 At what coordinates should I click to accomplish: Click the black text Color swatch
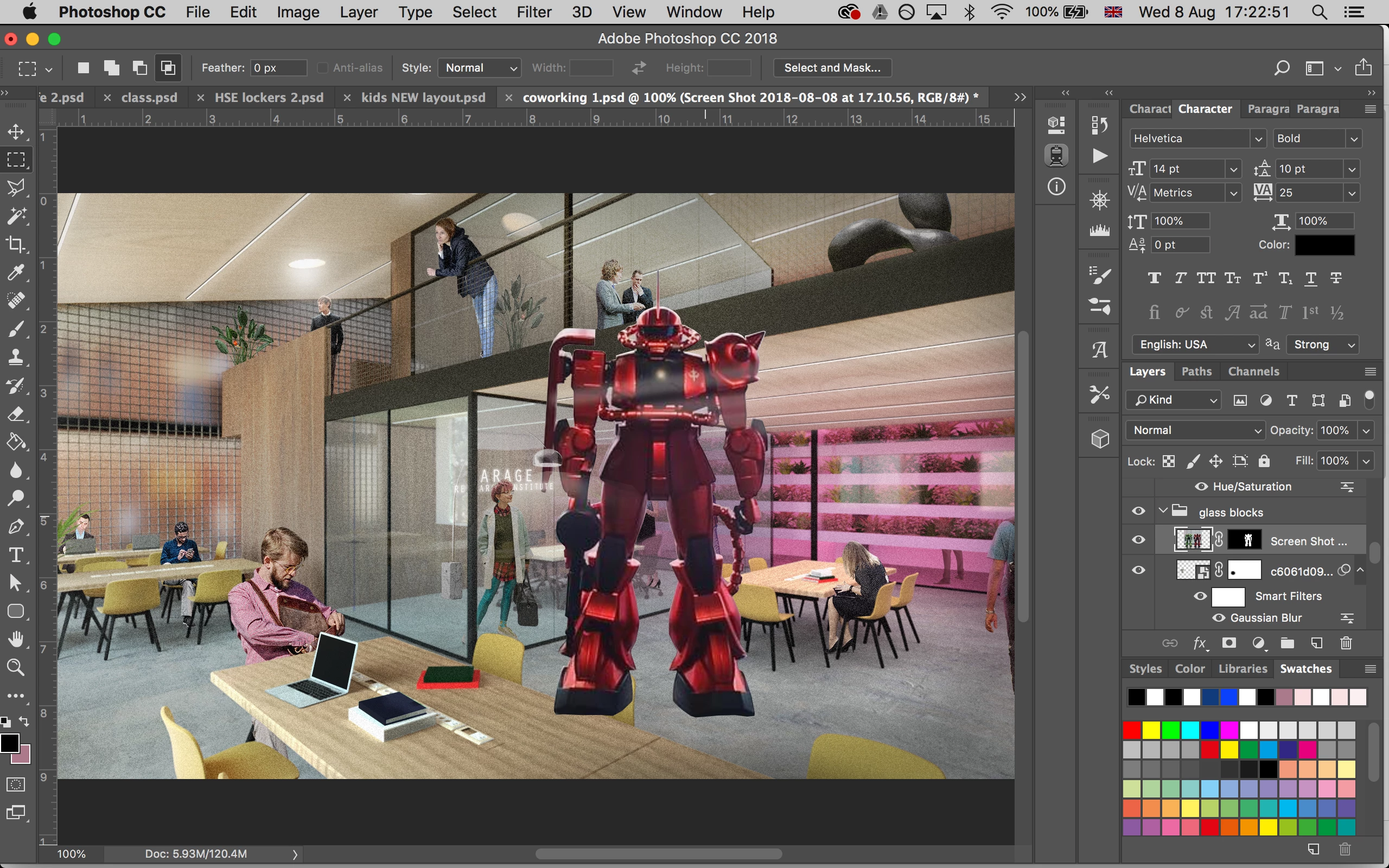point(1324,245)
